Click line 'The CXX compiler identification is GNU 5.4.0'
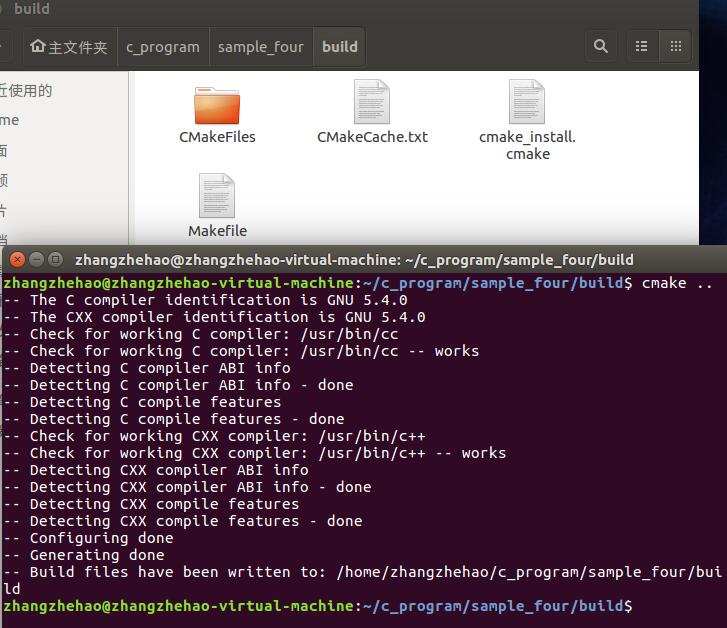Viewport: 727px width, 628px height. (214, 317)
